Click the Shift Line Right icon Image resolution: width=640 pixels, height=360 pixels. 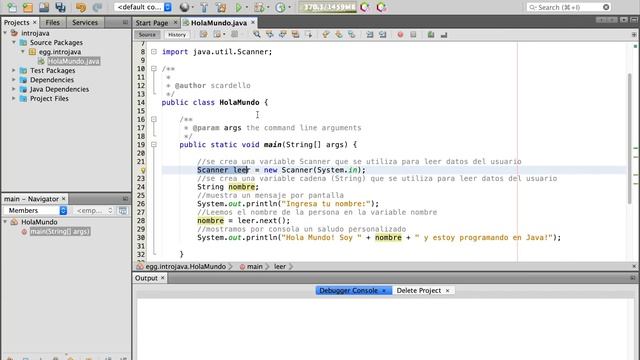382,35
